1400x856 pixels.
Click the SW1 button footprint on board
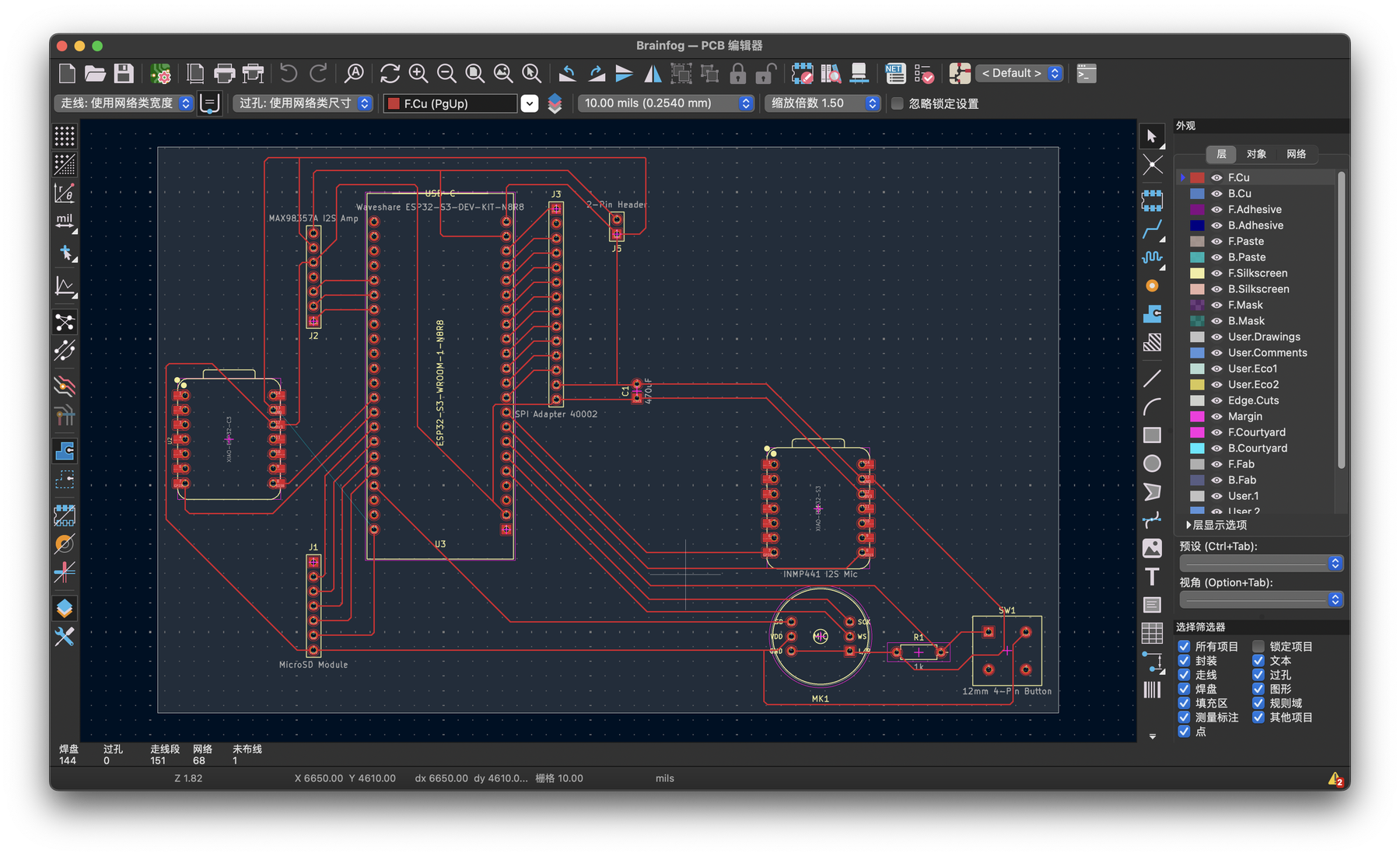tap(1007, 650)
